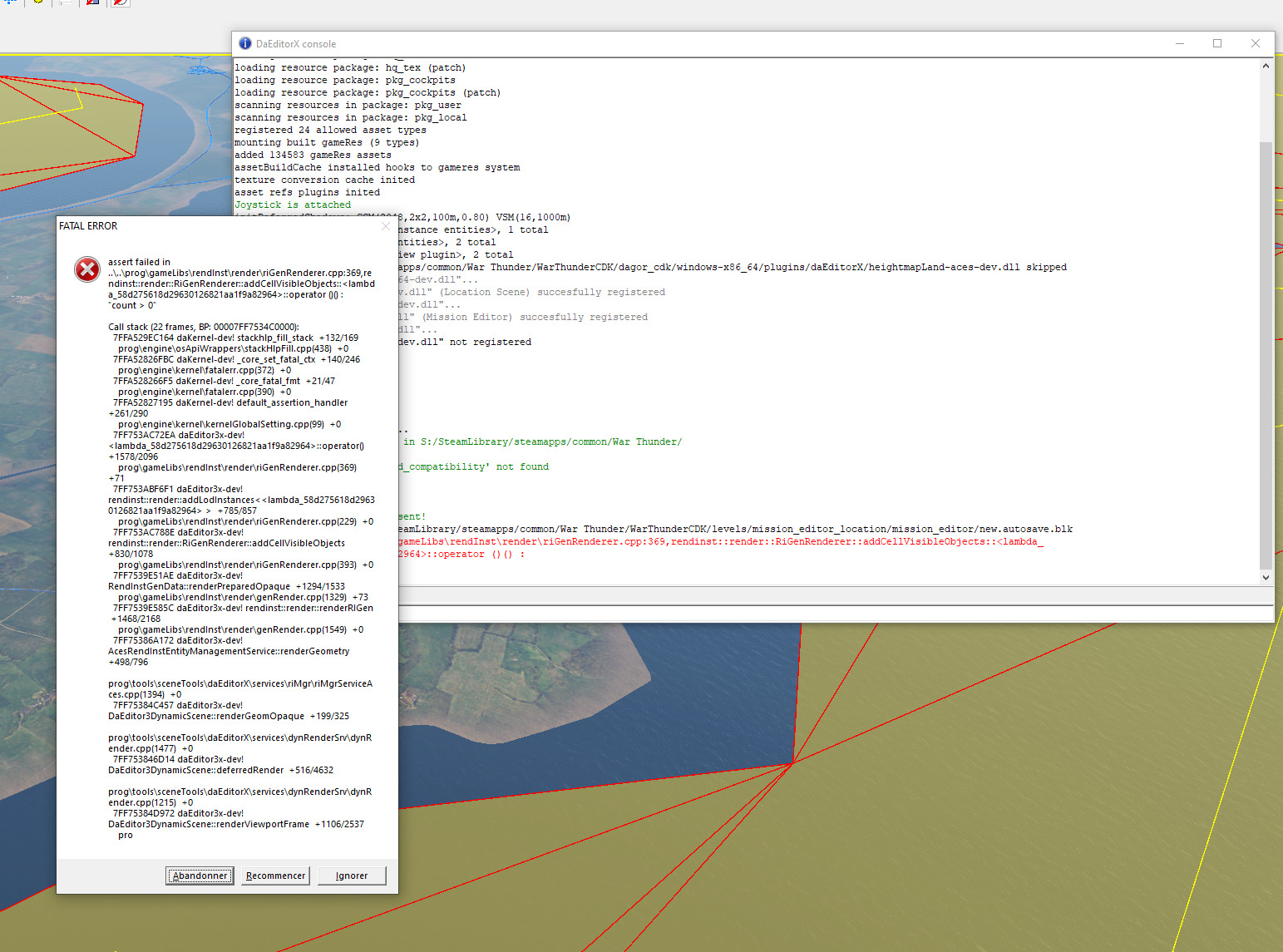Maximize the DaEditorX console window
The image size is (1283, 952).
[1217, 43]
